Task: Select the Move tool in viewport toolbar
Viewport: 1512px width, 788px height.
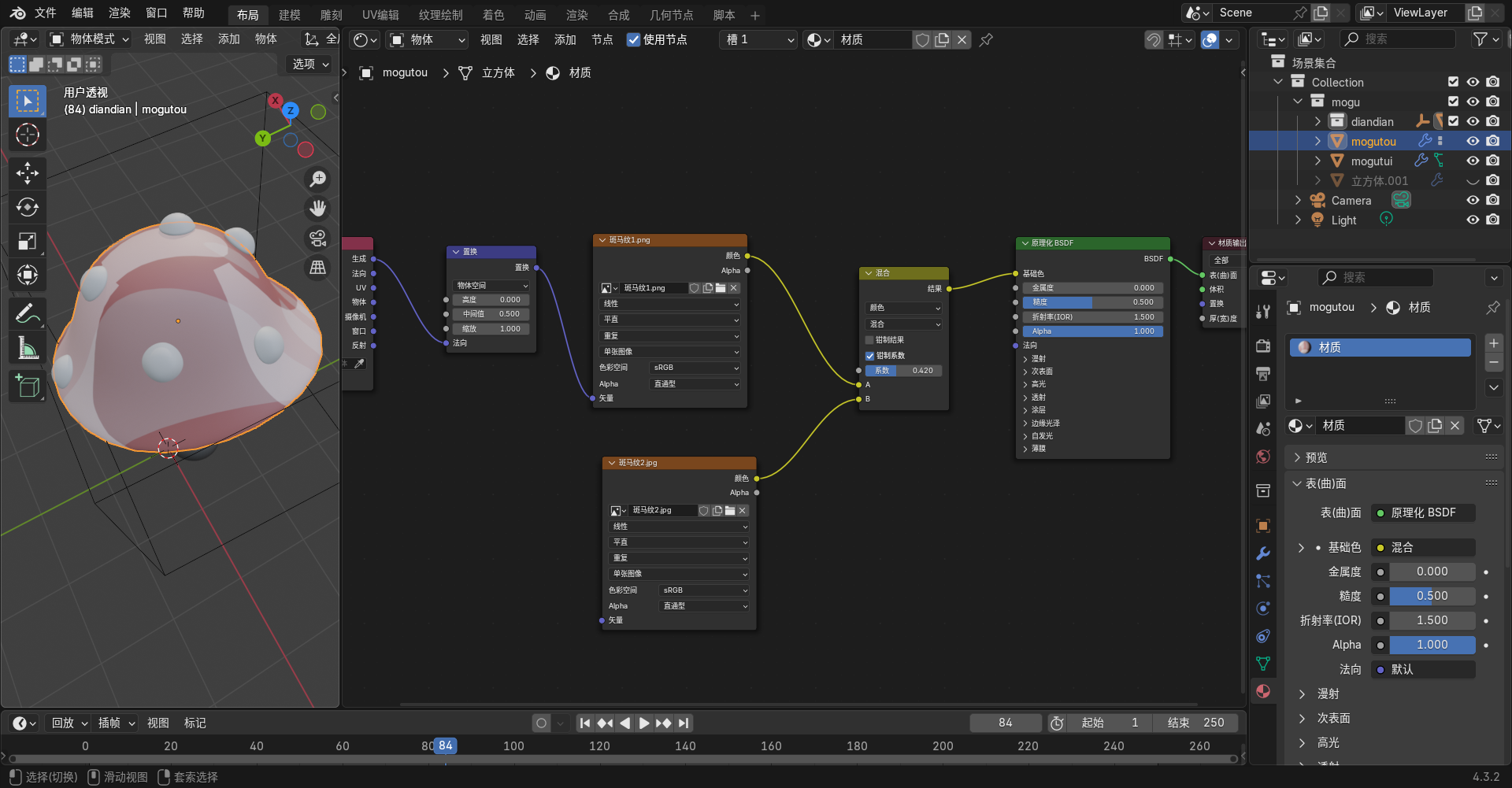Action: [x=28, y=172]
